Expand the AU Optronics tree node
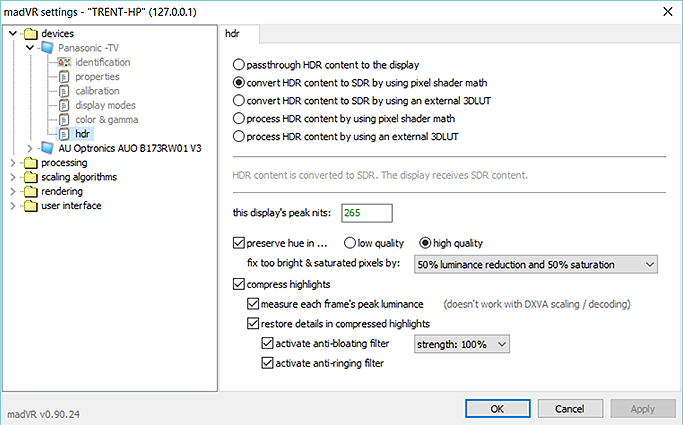683x425 pixels. coord(30,148)
